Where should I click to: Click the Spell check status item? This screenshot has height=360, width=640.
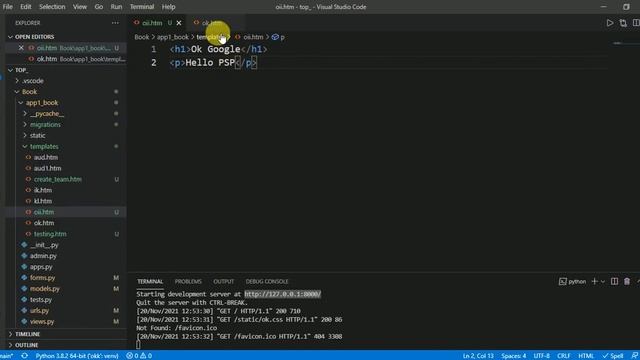pos(613,356)
